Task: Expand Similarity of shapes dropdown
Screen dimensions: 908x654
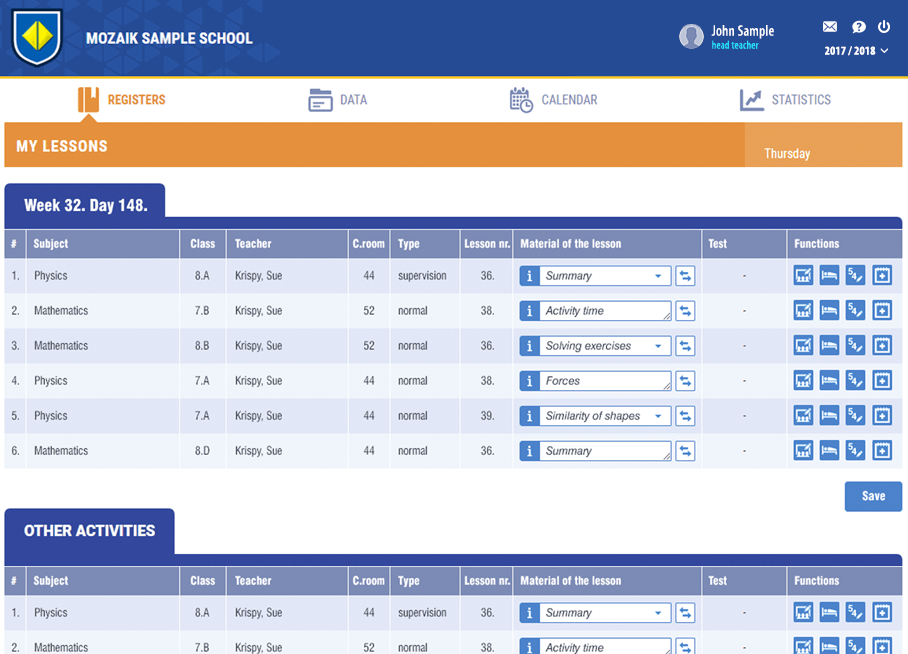Action: point(658,416)
